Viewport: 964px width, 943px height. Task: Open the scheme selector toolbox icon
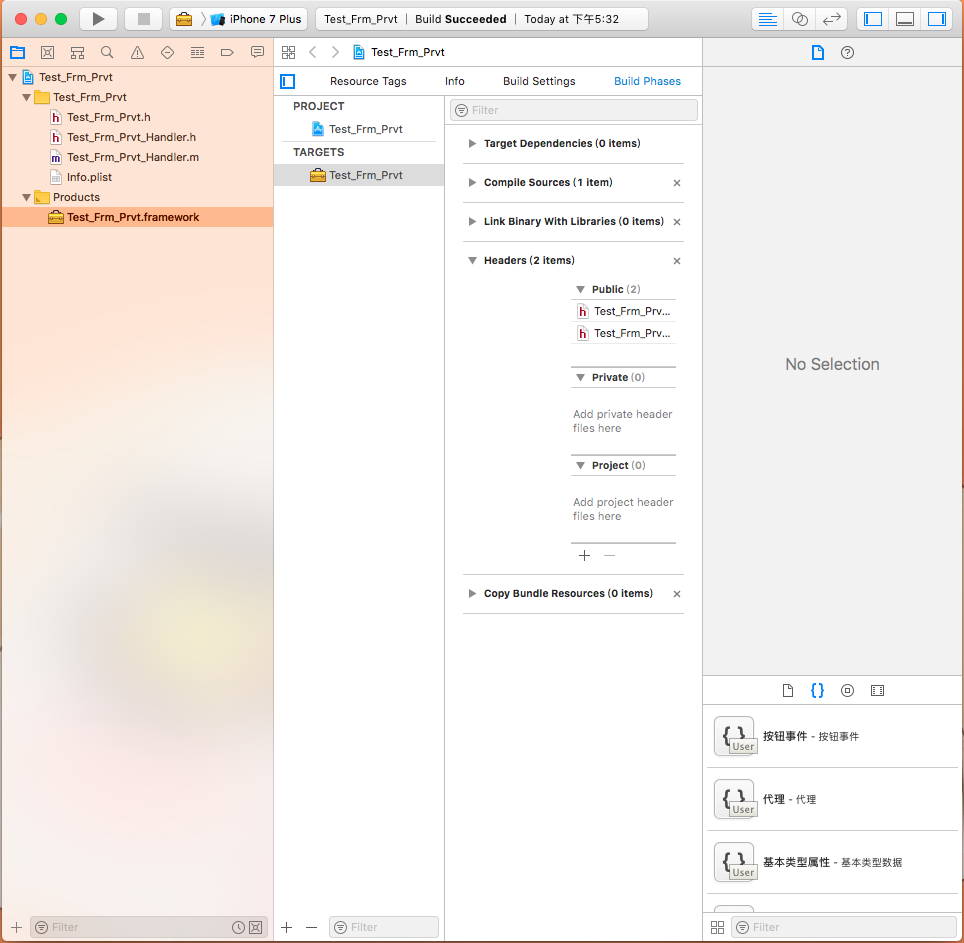184,19
